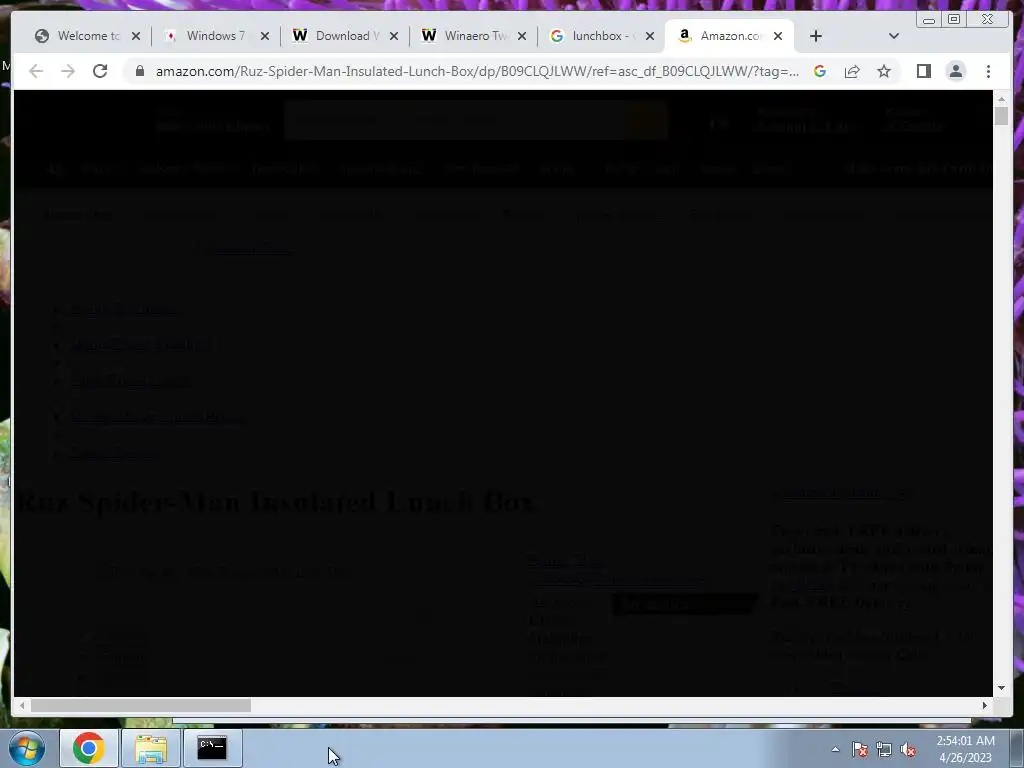Close the lunchbox Google search tab
Image resolution: width=1024 pixels, height=768 pixels.
click(x=650, y=36)
